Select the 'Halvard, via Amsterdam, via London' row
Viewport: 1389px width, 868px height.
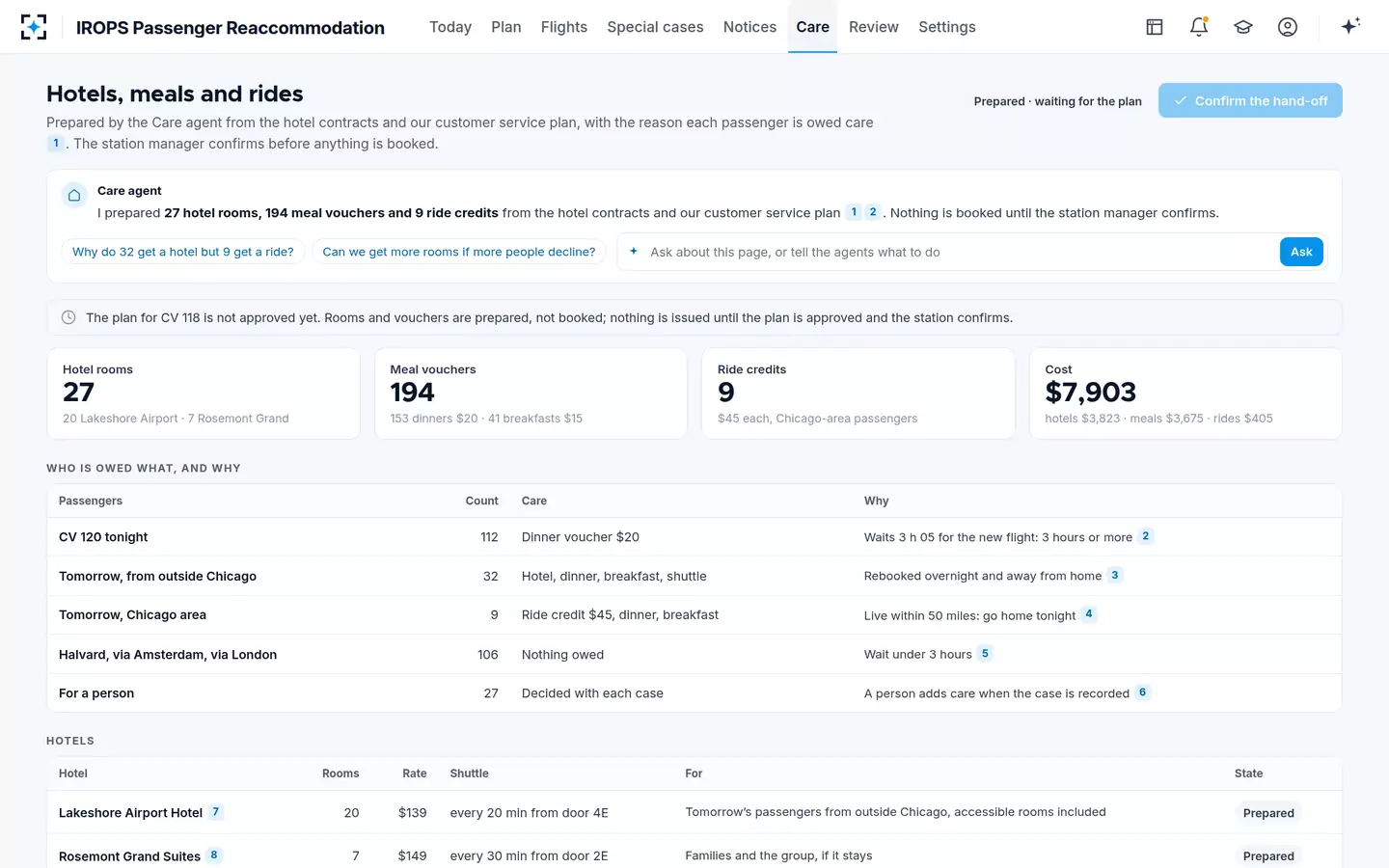click(x=694, y=654)
